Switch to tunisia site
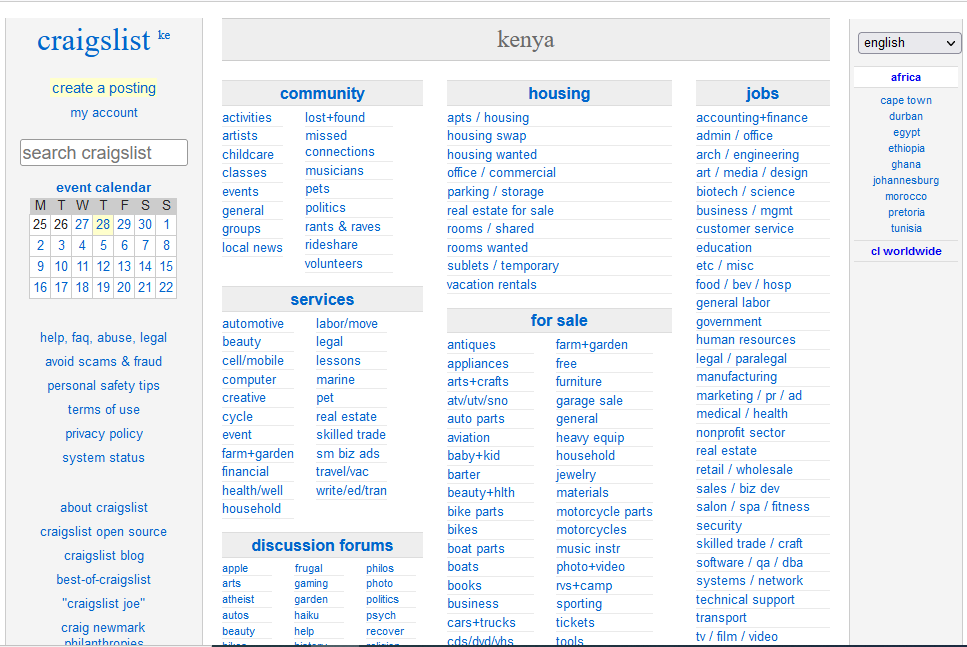Viewport: 967px width, 647px height. 905,228
